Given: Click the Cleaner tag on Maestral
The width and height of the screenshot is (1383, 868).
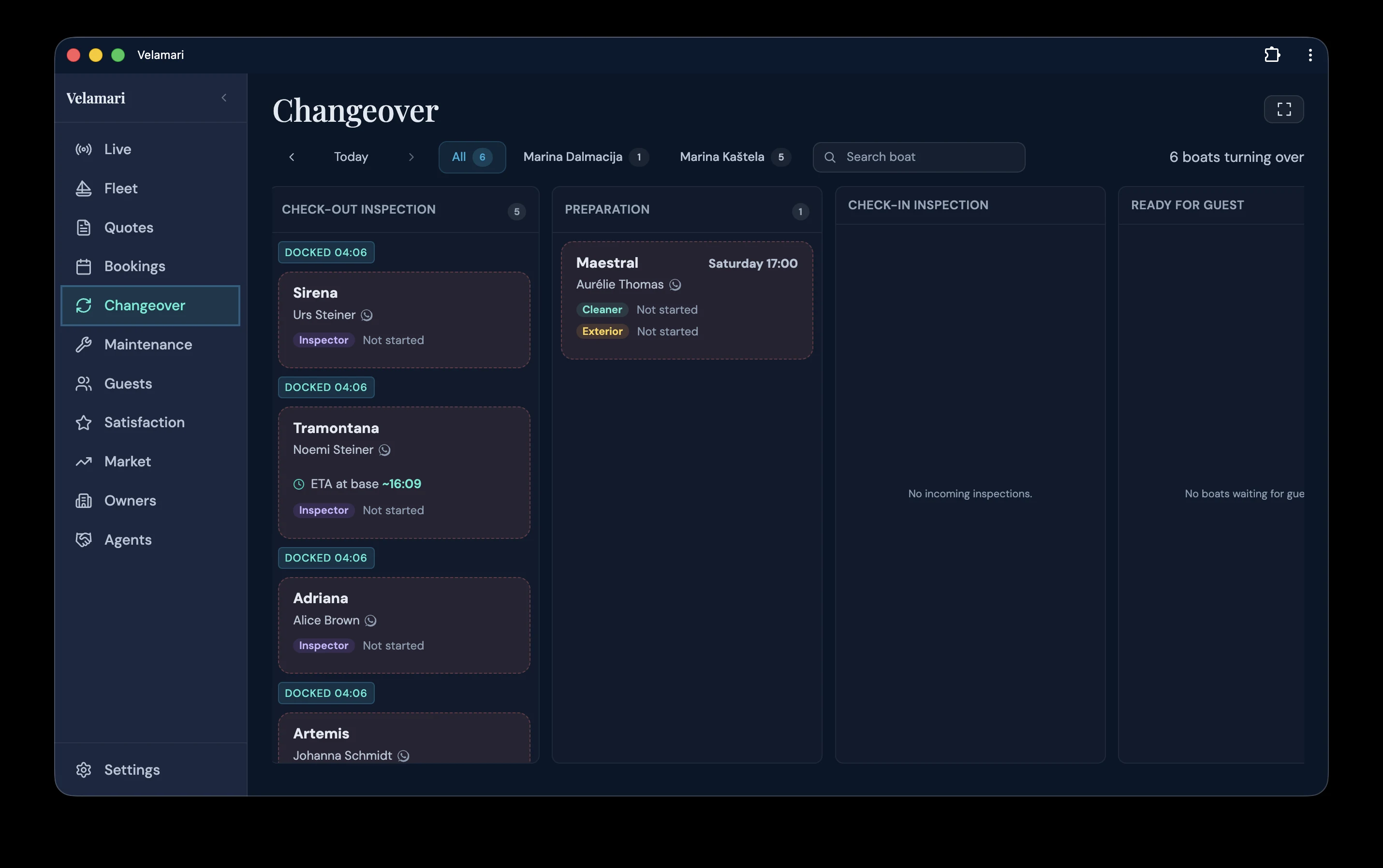Looking at the screenshot, I should pos(602,309).
